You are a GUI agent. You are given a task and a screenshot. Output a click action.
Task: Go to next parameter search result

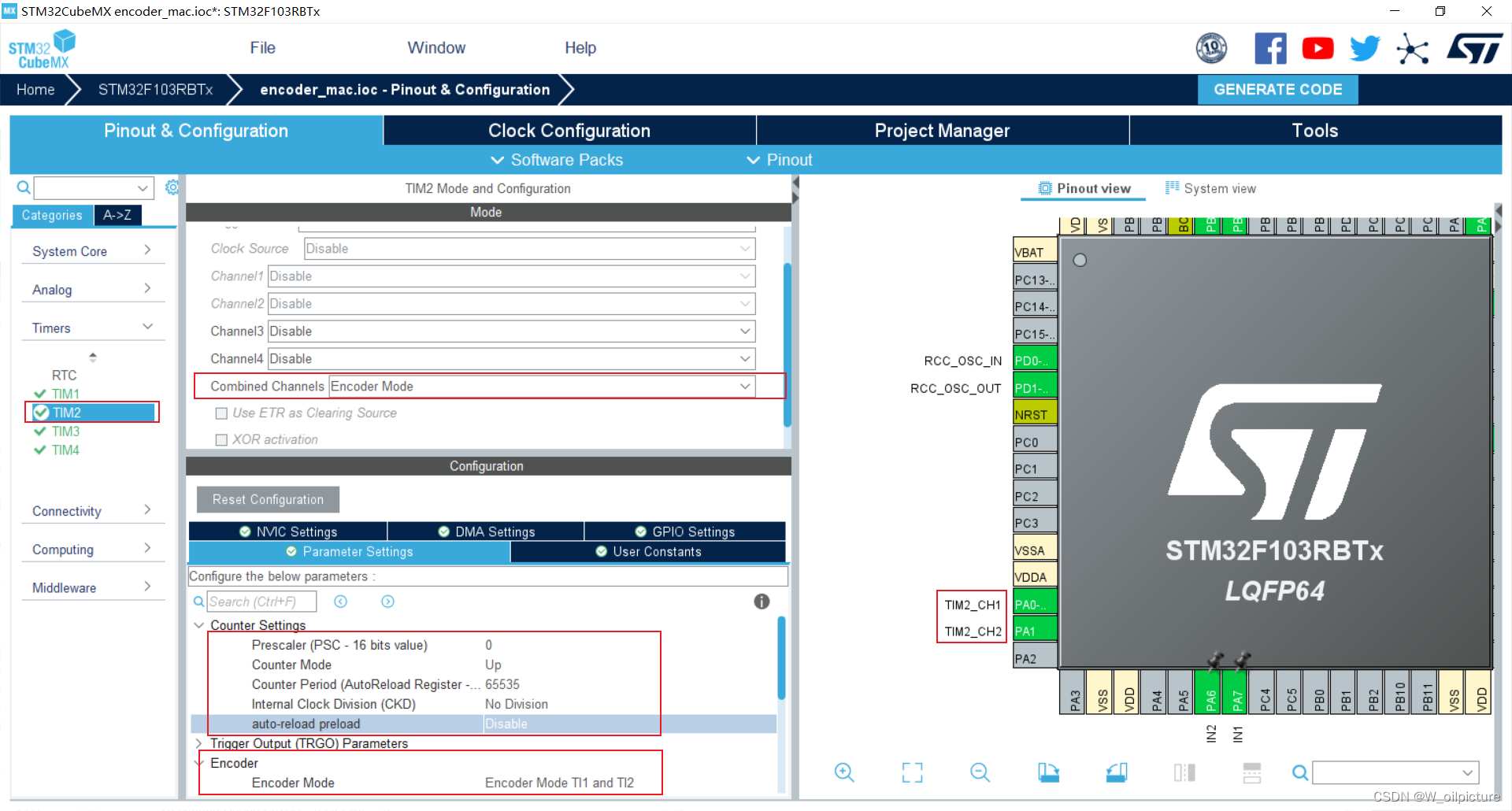coord(387,602)
